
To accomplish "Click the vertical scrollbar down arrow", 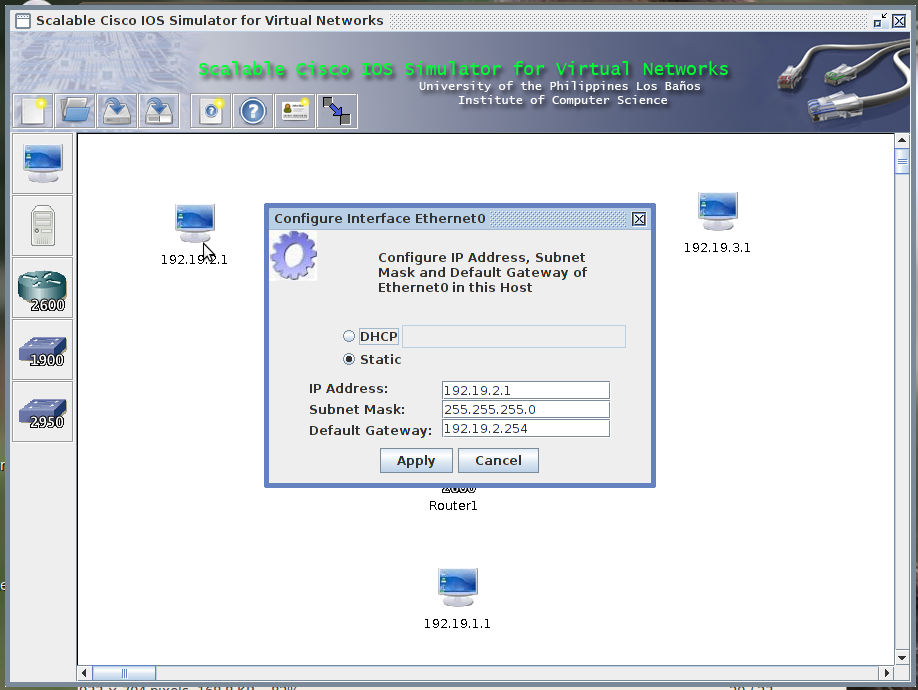I will pos(902,658).
